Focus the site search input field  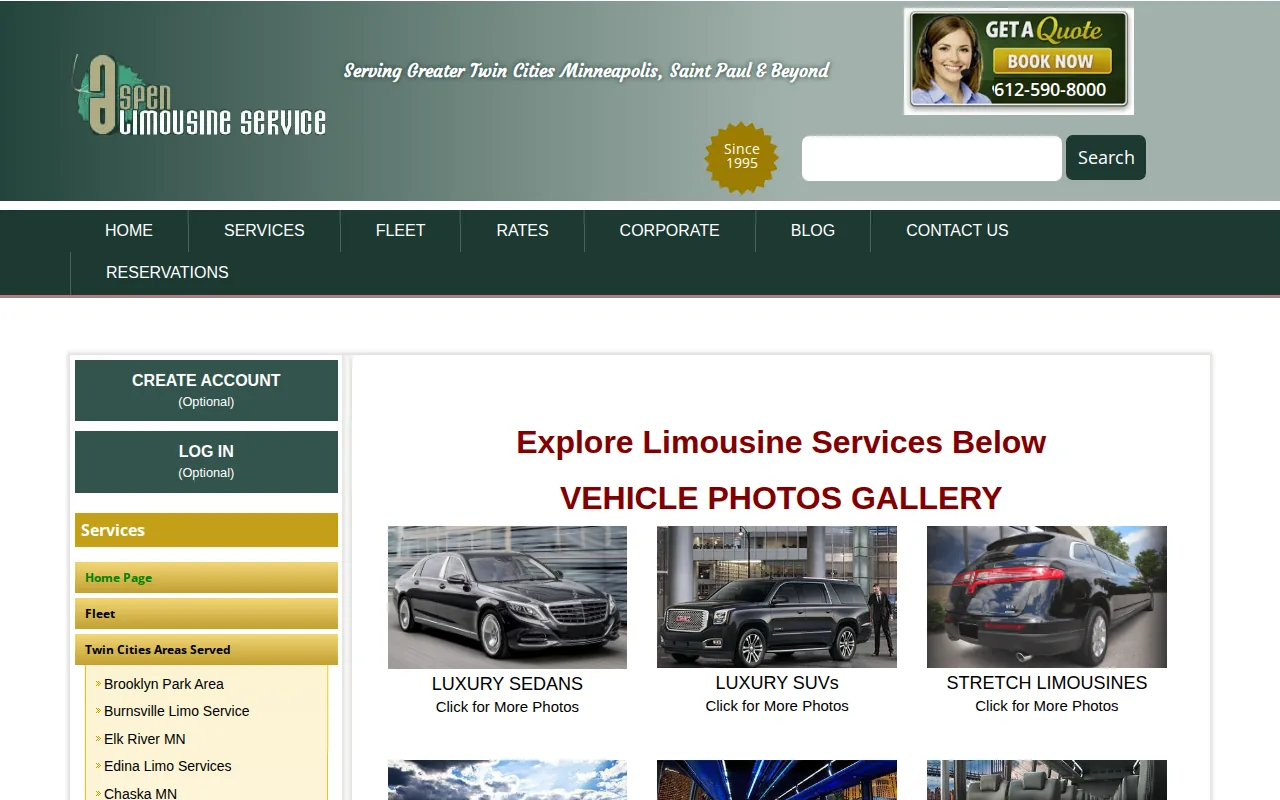931,158
